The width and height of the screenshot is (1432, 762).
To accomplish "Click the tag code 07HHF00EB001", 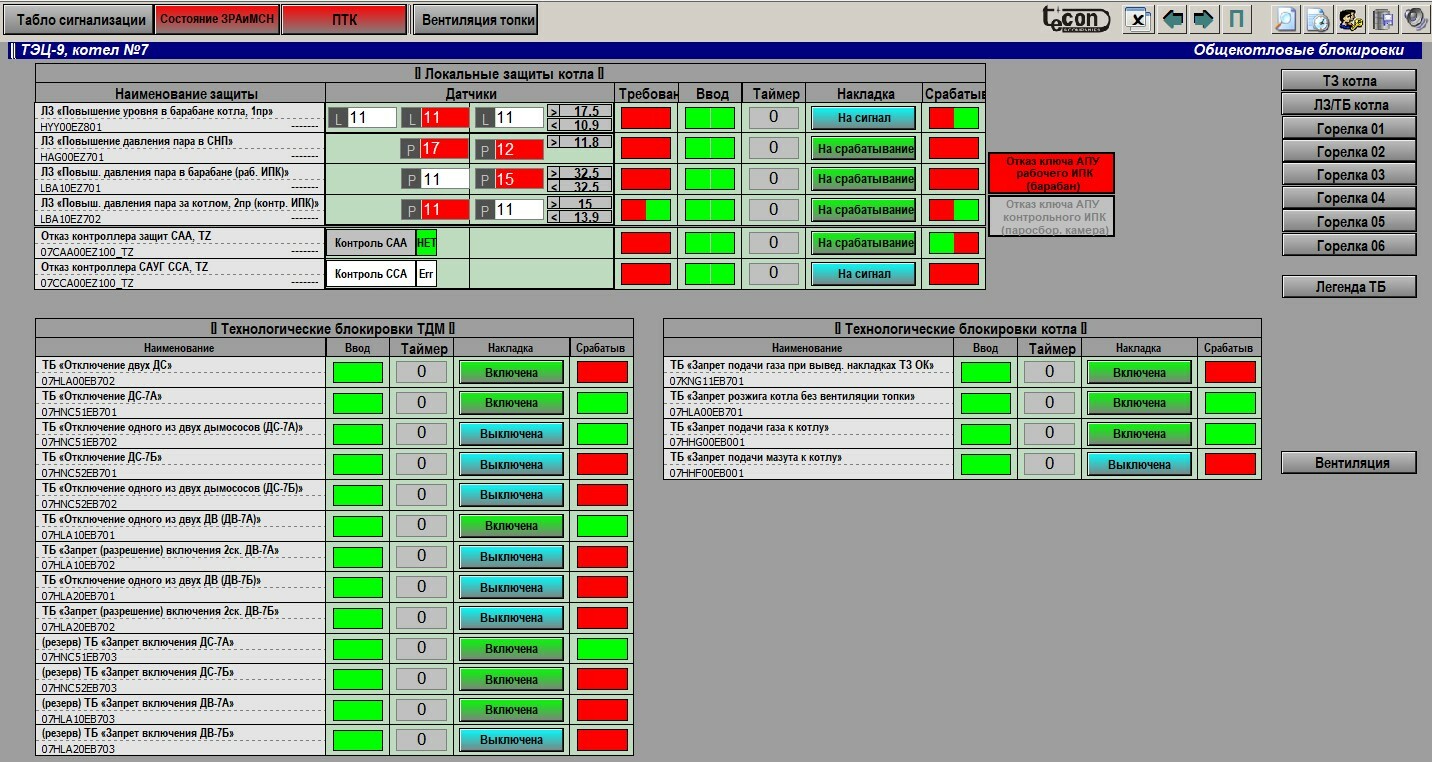I will pos(706,473).
